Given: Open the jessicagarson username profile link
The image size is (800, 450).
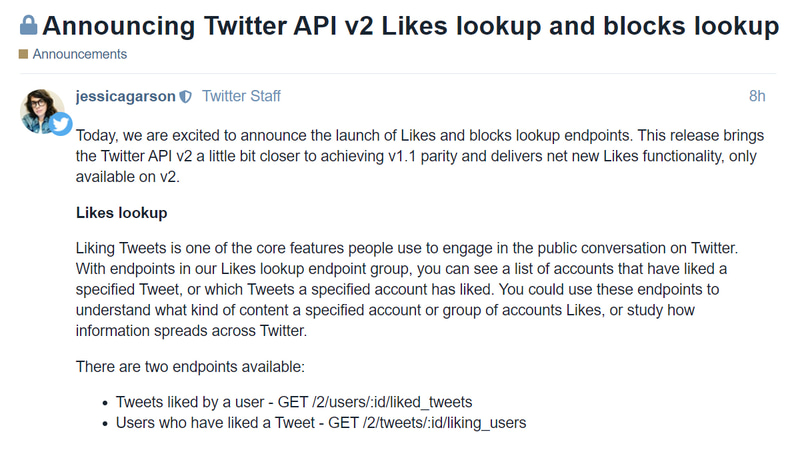Looking at the screenshot, I should (x=125, y=97).
